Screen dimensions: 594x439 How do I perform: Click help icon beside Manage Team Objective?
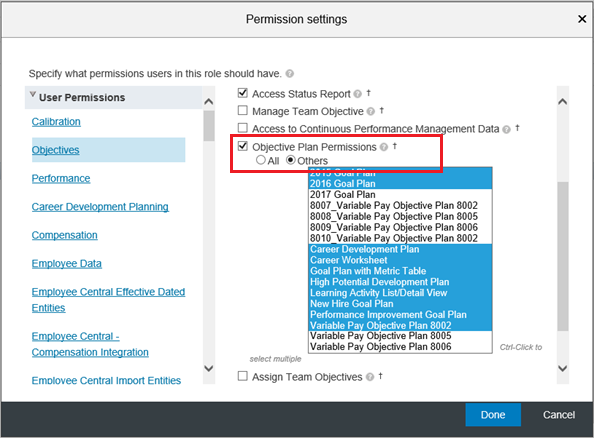click(x=370, y=111)
